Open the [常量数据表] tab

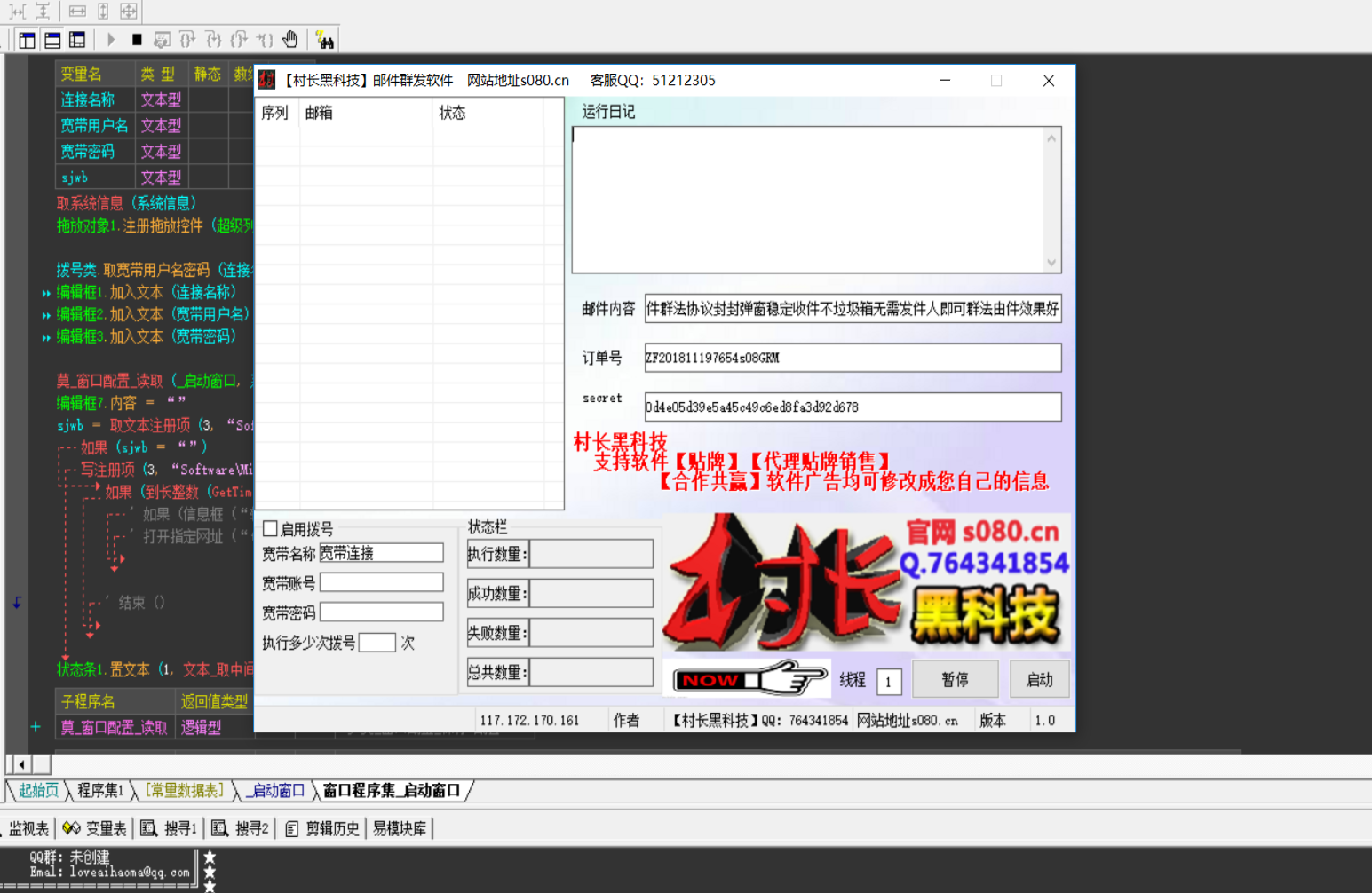coord(185,790)
